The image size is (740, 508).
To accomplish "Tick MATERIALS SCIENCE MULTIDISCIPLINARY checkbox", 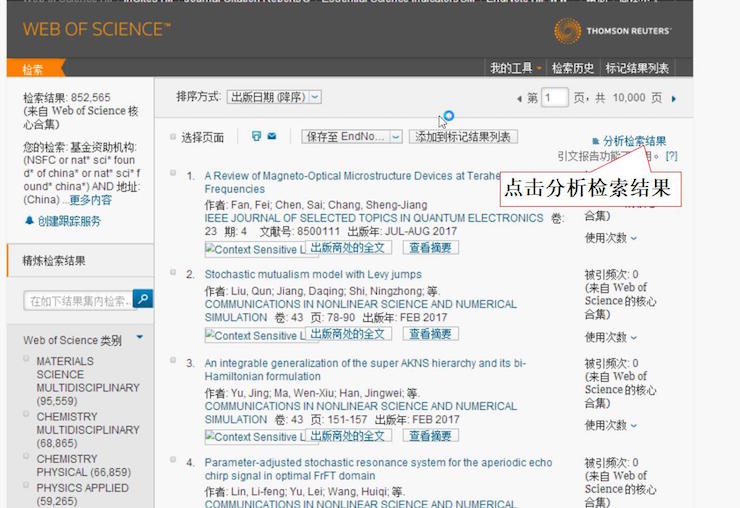I will (x=27, y=359).
